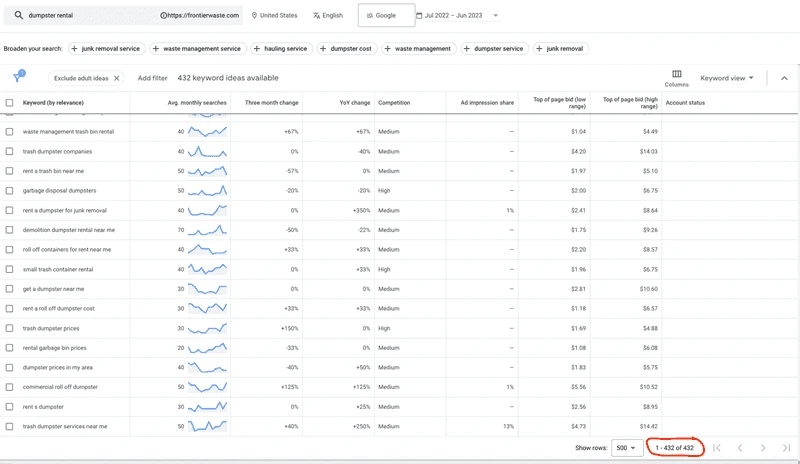Viewport: 800px width, 464px height.
Task: Open the Columns chooser
Action: 677,77
